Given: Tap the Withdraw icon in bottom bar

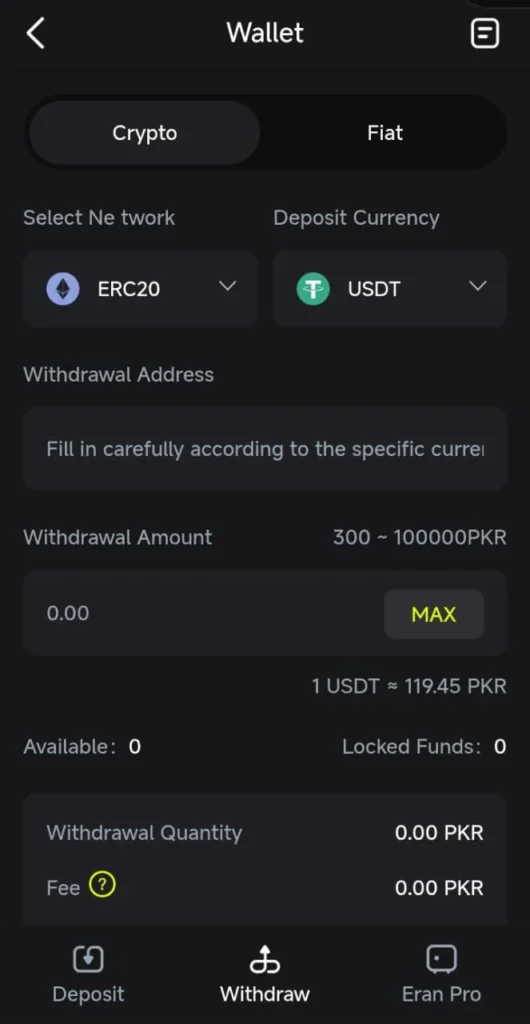Looking at the screenshot, I should (265, 959).
